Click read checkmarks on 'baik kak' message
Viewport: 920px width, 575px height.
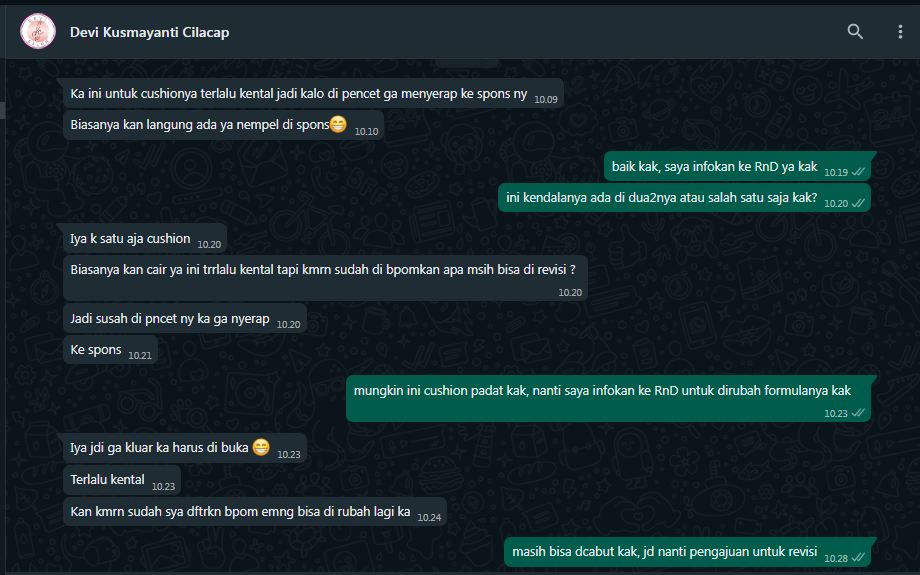coord(858,172)
